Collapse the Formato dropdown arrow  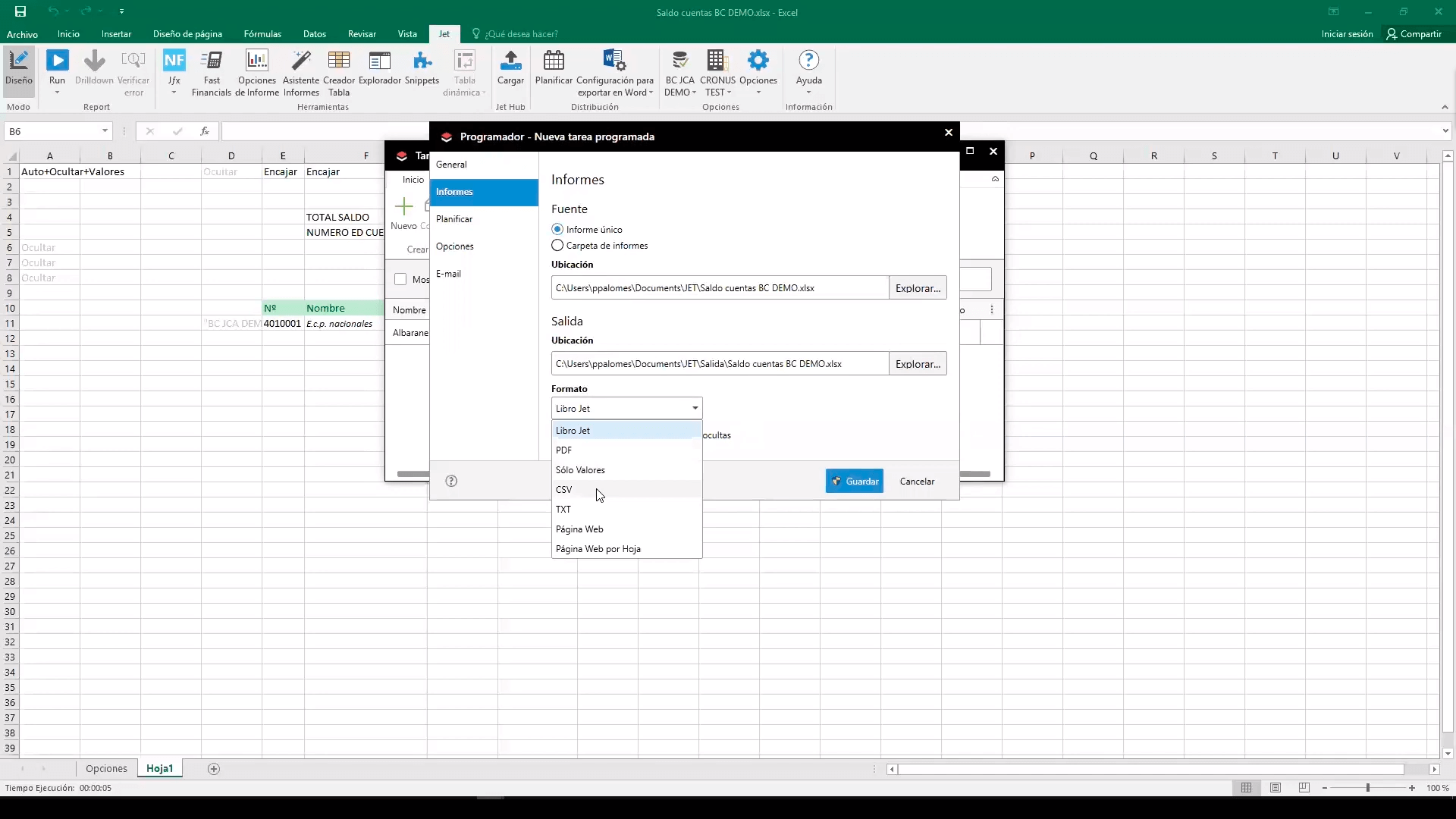695,409
